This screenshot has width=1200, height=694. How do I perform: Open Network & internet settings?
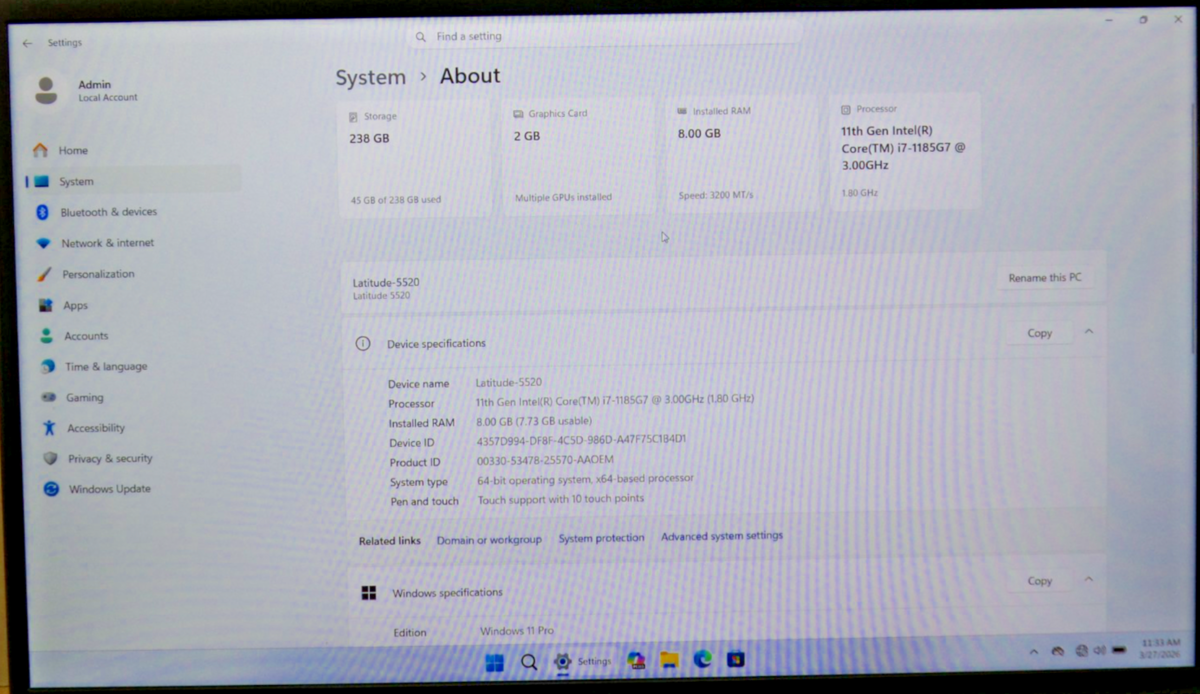point(107,243)
